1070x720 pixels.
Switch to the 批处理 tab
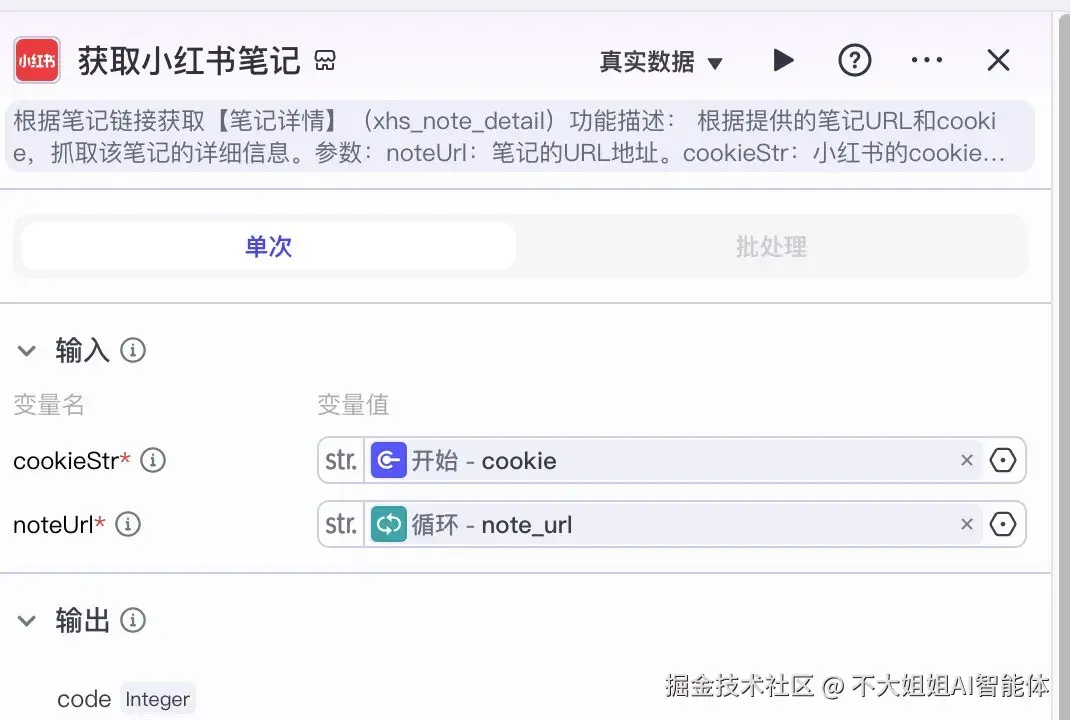[770, 247]
